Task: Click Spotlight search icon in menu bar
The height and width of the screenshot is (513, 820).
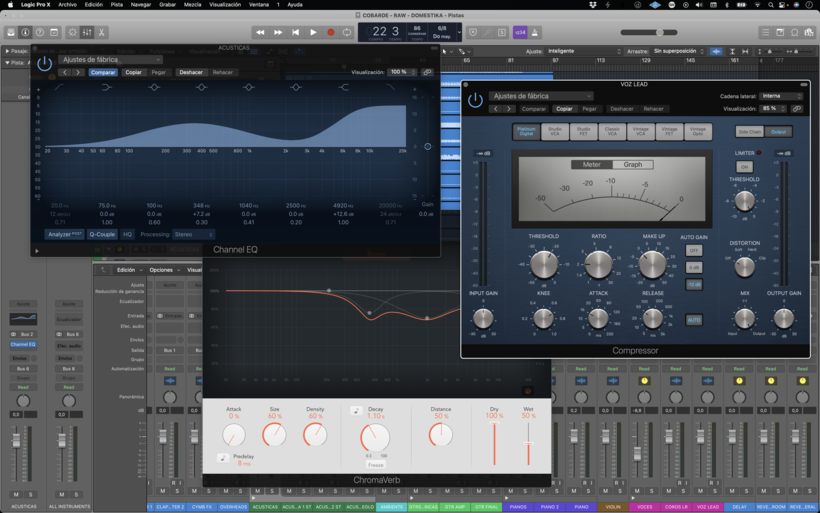Action: pos(771,5)
